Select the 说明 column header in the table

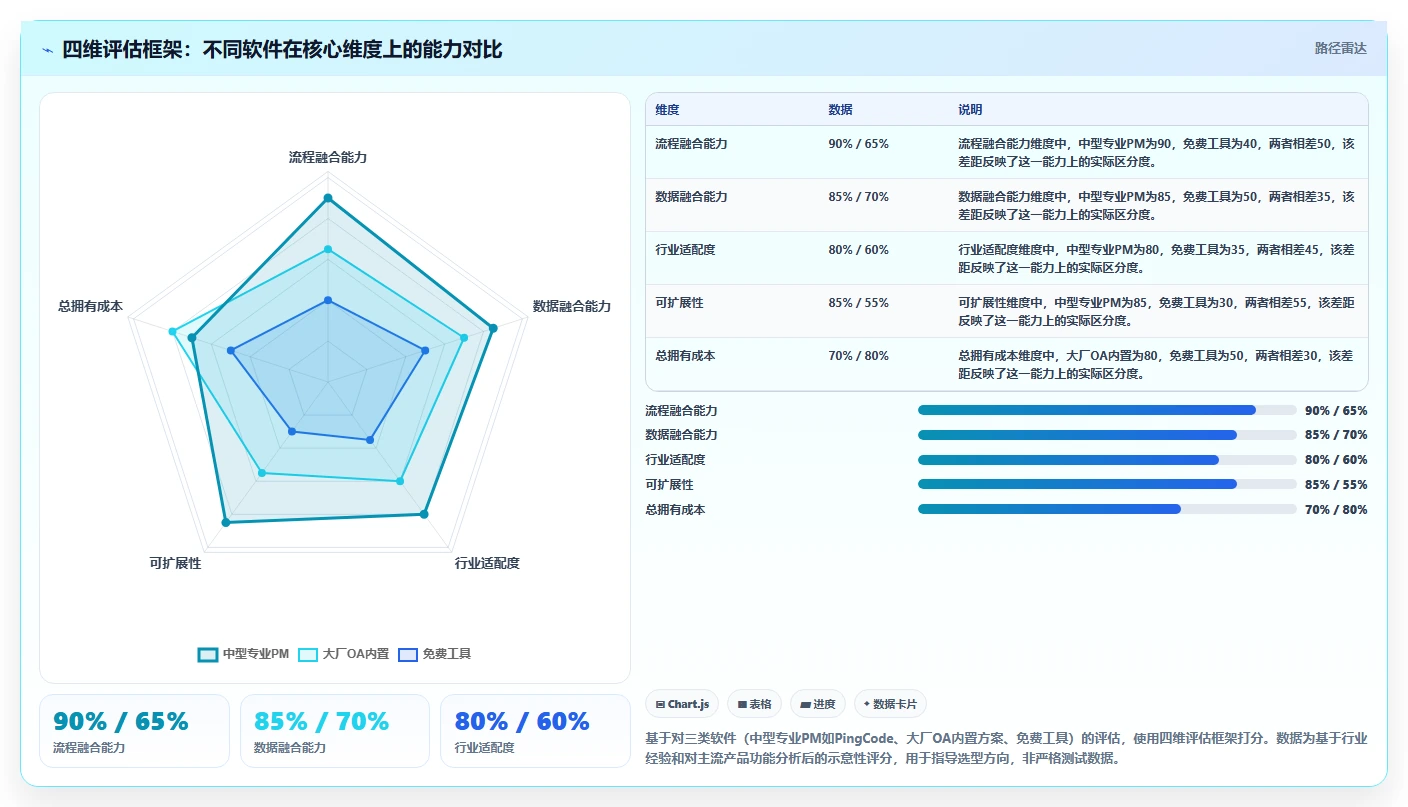click(x=970, y=110)
